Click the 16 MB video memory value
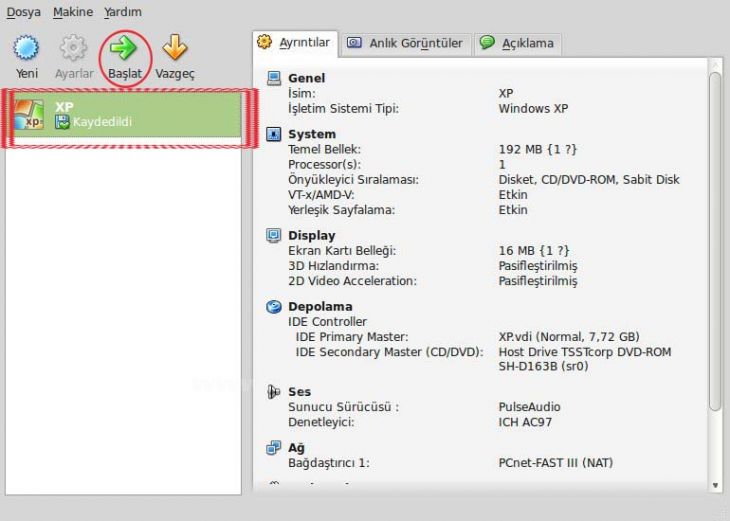 tap(534, 251)
